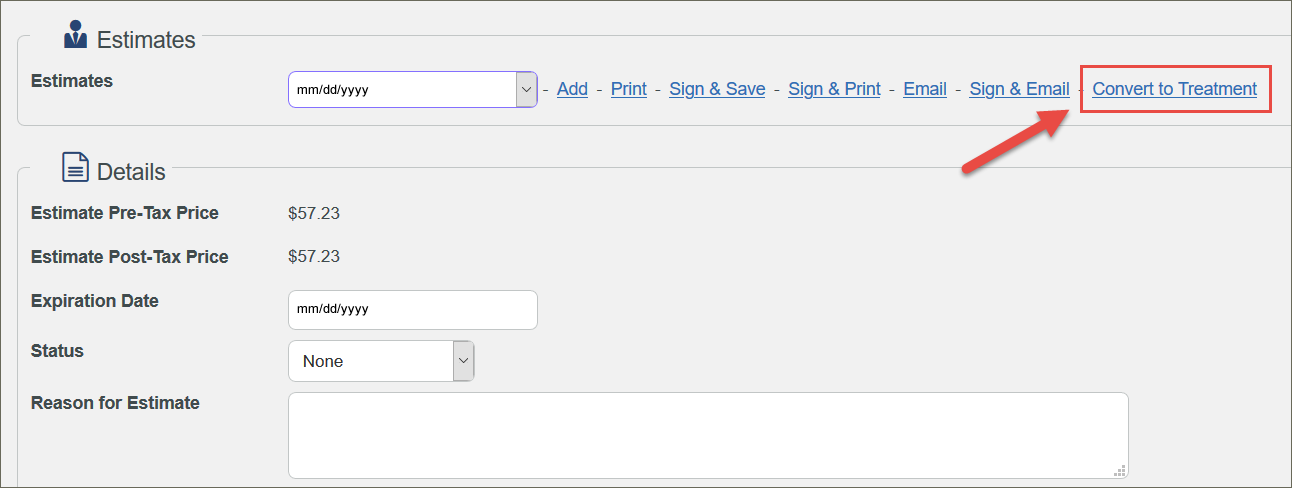The image size is (1292, 488).
Task: Select the Sign & Save link
Action: click(x=717, y=89)
